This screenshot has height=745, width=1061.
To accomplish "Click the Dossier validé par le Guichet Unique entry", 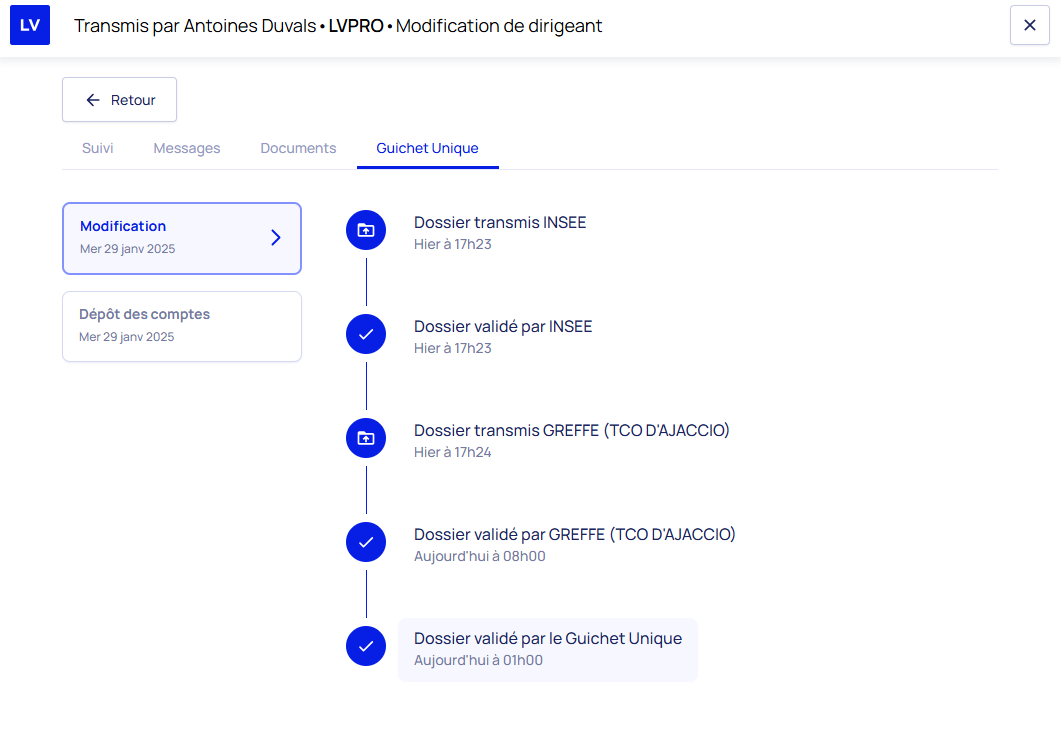I will pos(547,649).
